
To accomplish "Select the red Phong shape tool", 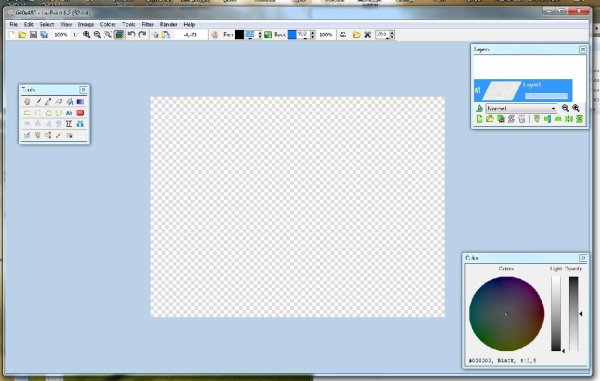I will (80, 113).
